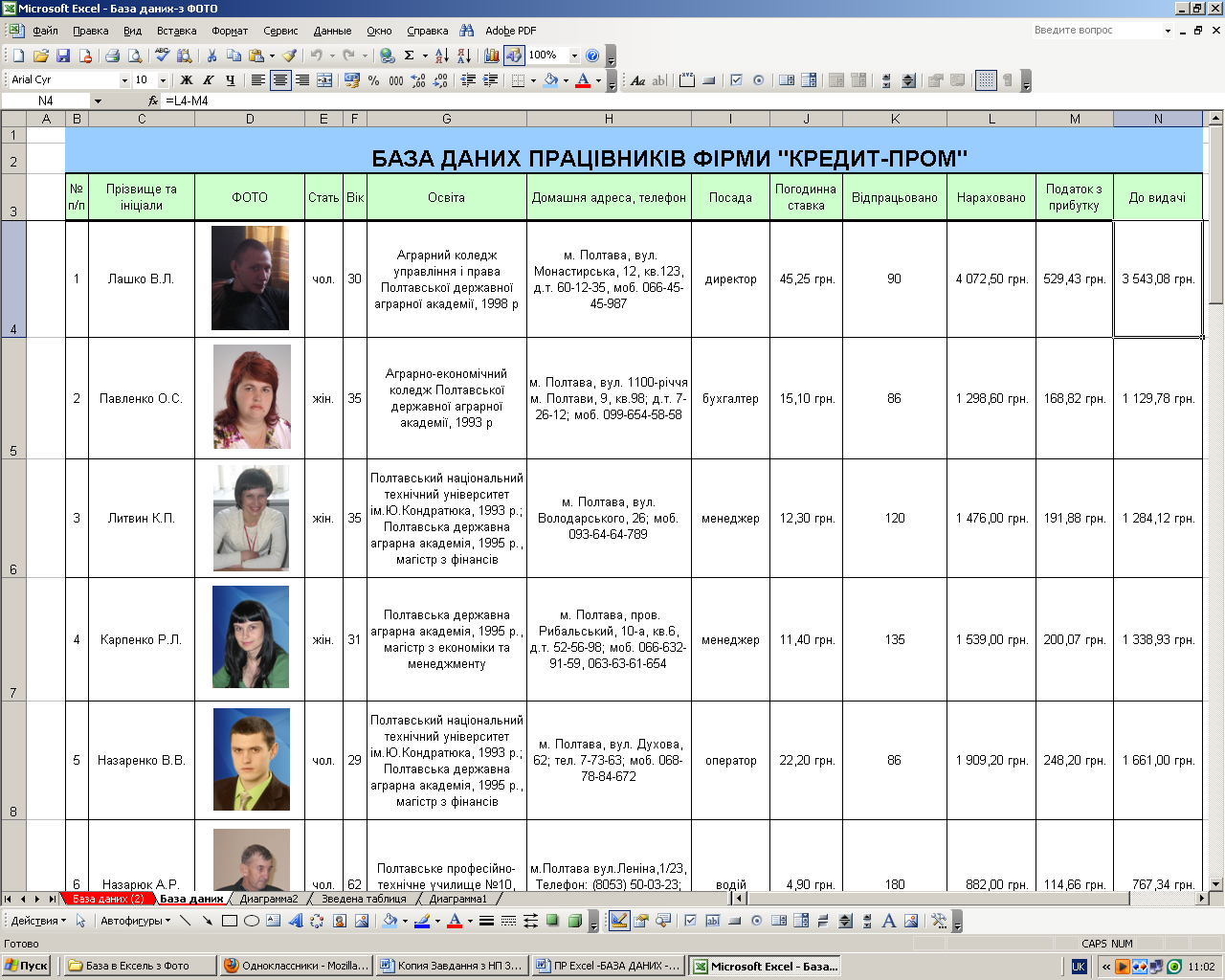Merge and center cells
Screen dimensions: 1225x980
324,80
